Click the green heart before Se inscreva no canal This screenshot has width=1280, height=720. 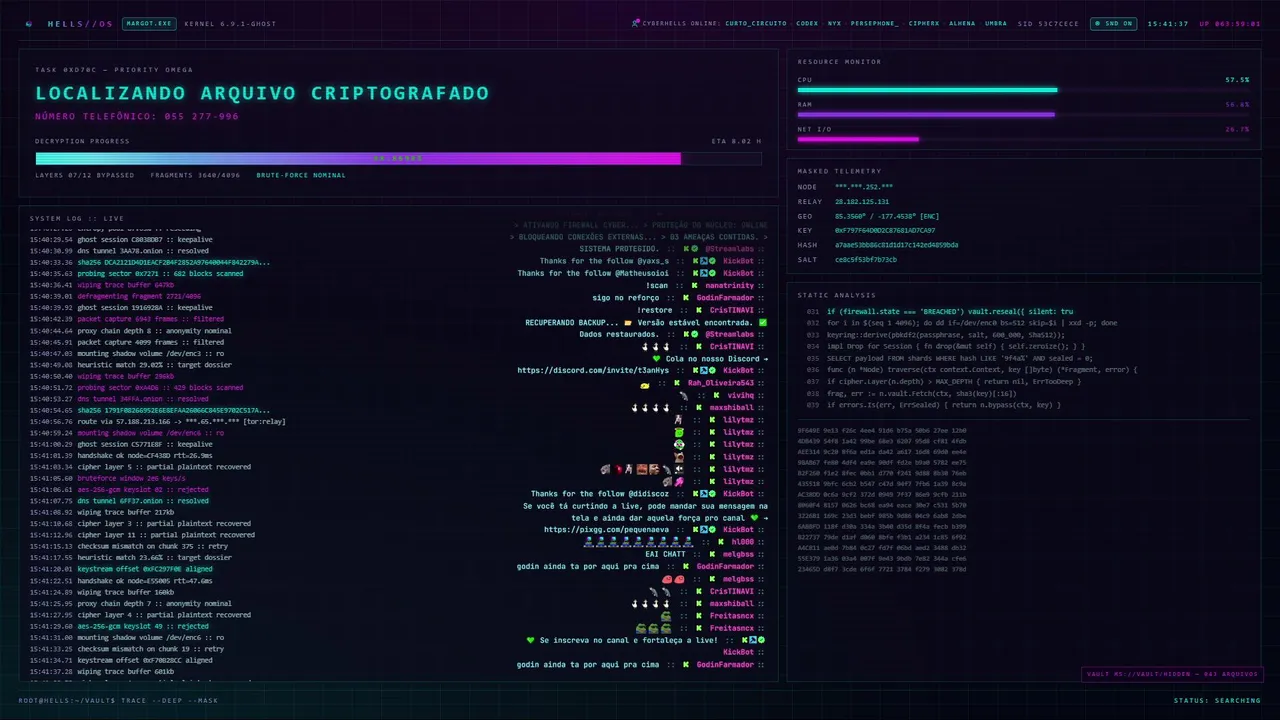point(531,640)
